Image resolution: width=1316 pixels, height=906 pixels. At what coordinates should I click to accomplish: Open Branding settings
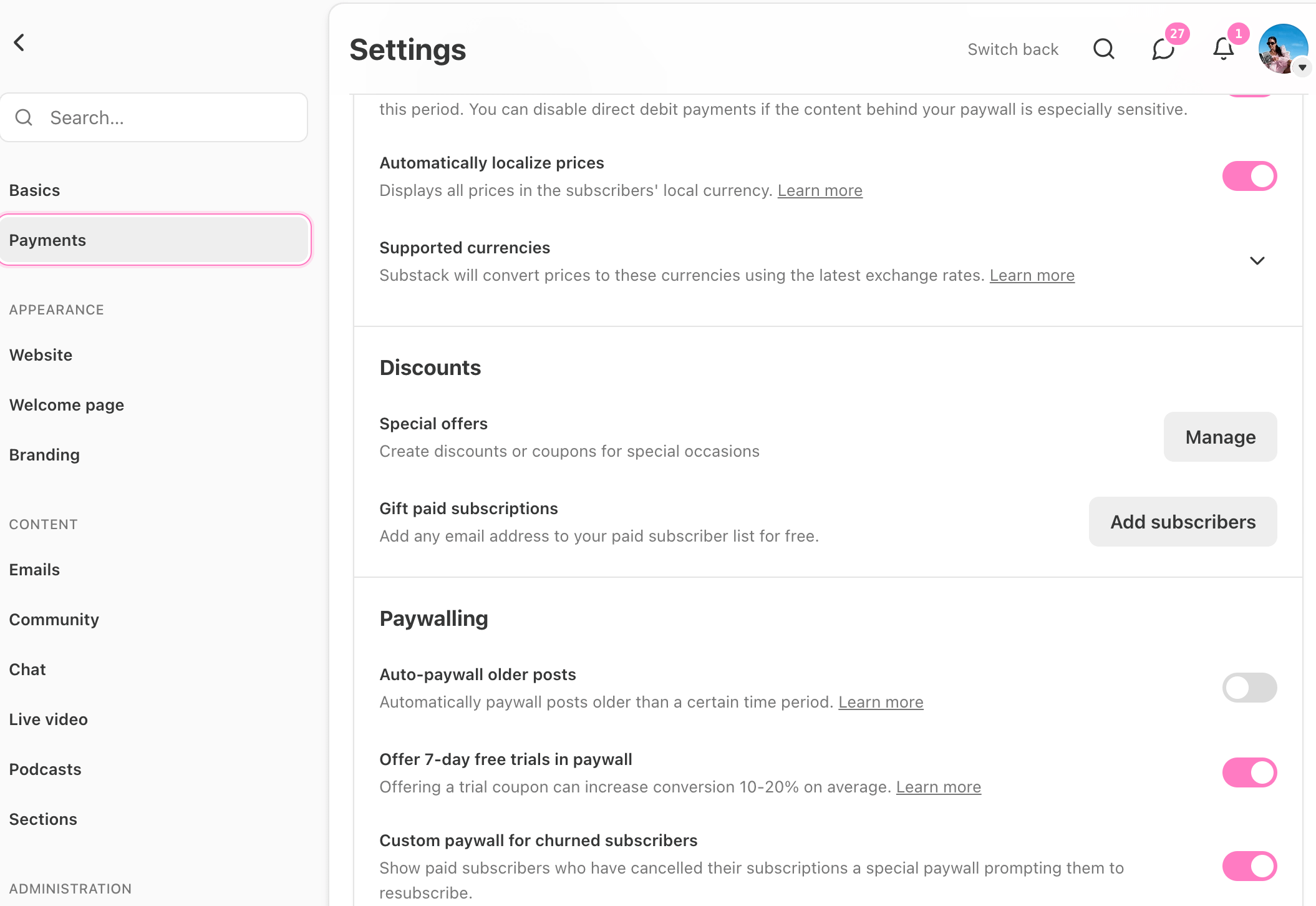(44, 455)
